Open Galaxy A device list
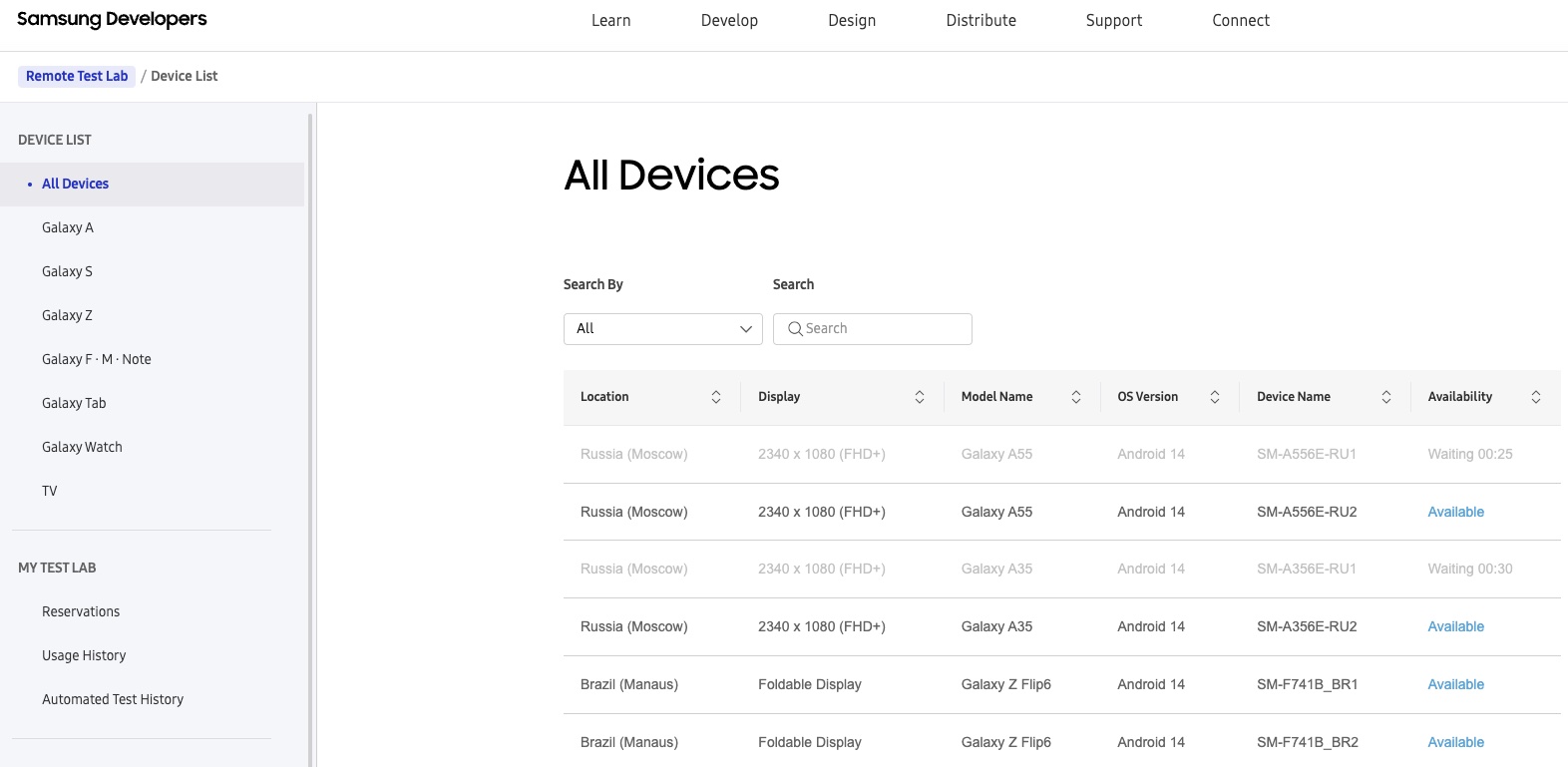 [x=68, y=228]
